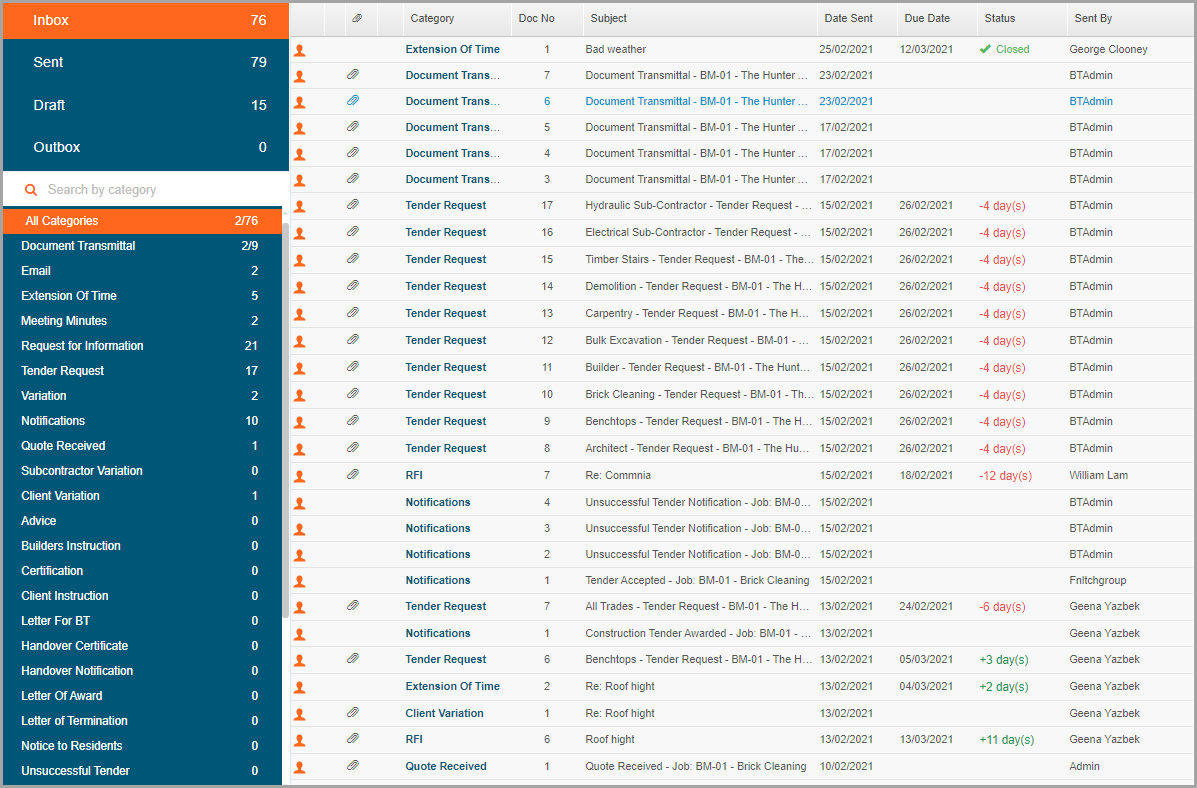Select Subcontractor Variation category
The height and width of the screenshot is (788, 1197).
click(x=142, y=471)
